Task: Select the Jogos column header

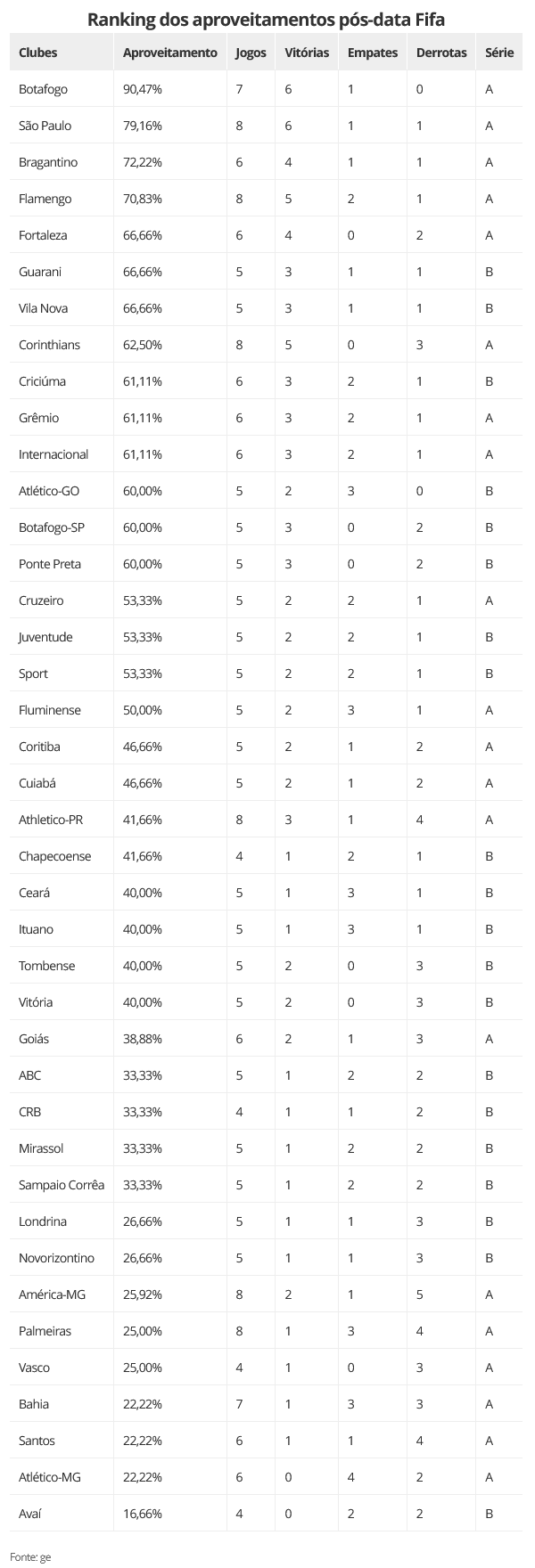Action: tap(251, 53)
